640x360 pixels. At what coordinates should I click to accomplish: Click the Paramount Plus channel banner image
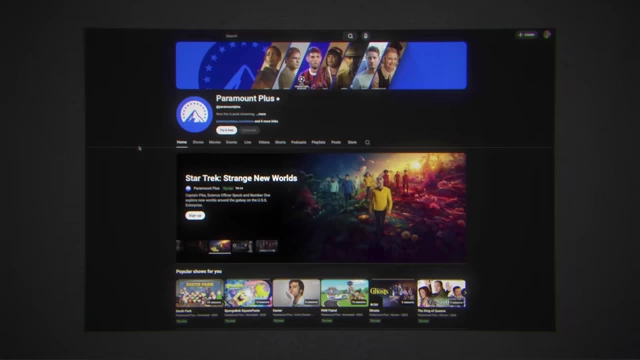[321, 65]
